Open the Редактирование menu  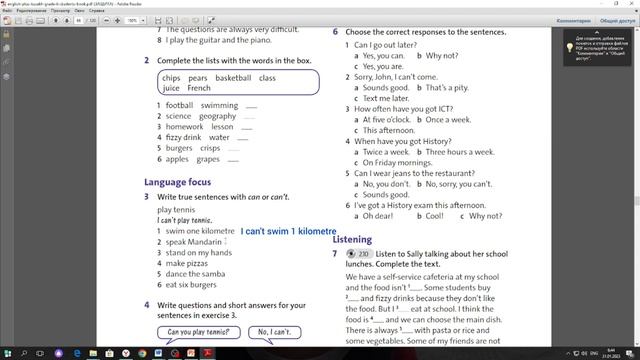tap(31, 11)
